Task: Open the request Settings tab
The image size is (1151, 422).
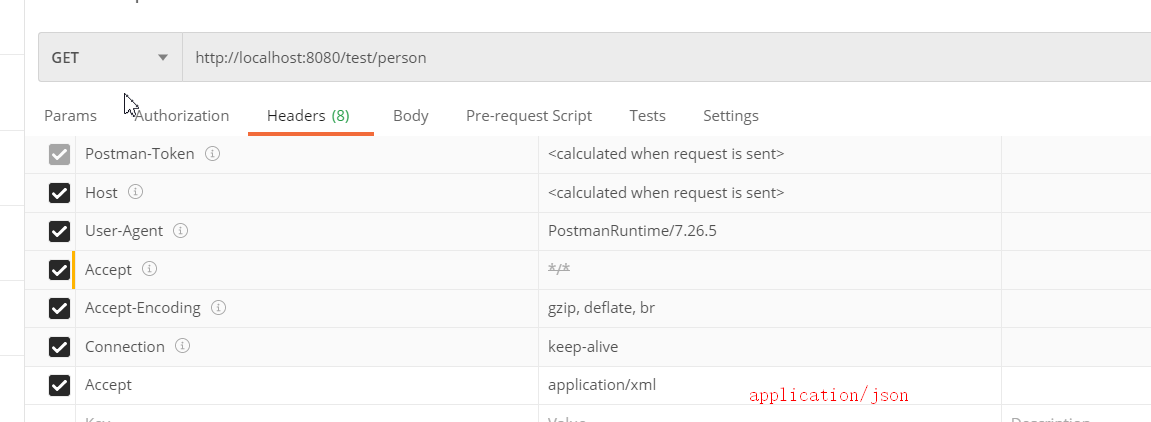Action: [730, 116]
